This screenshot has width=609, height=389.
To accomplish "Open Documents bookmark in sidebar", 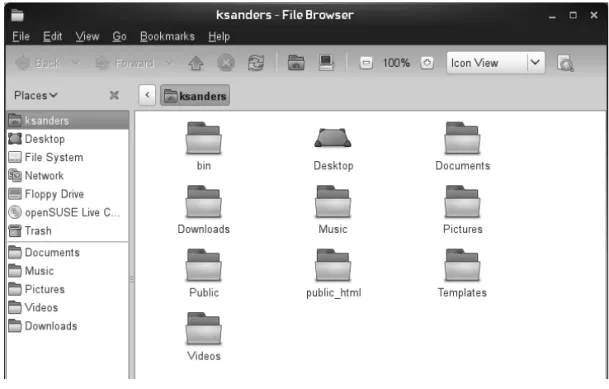I will 68,252.
